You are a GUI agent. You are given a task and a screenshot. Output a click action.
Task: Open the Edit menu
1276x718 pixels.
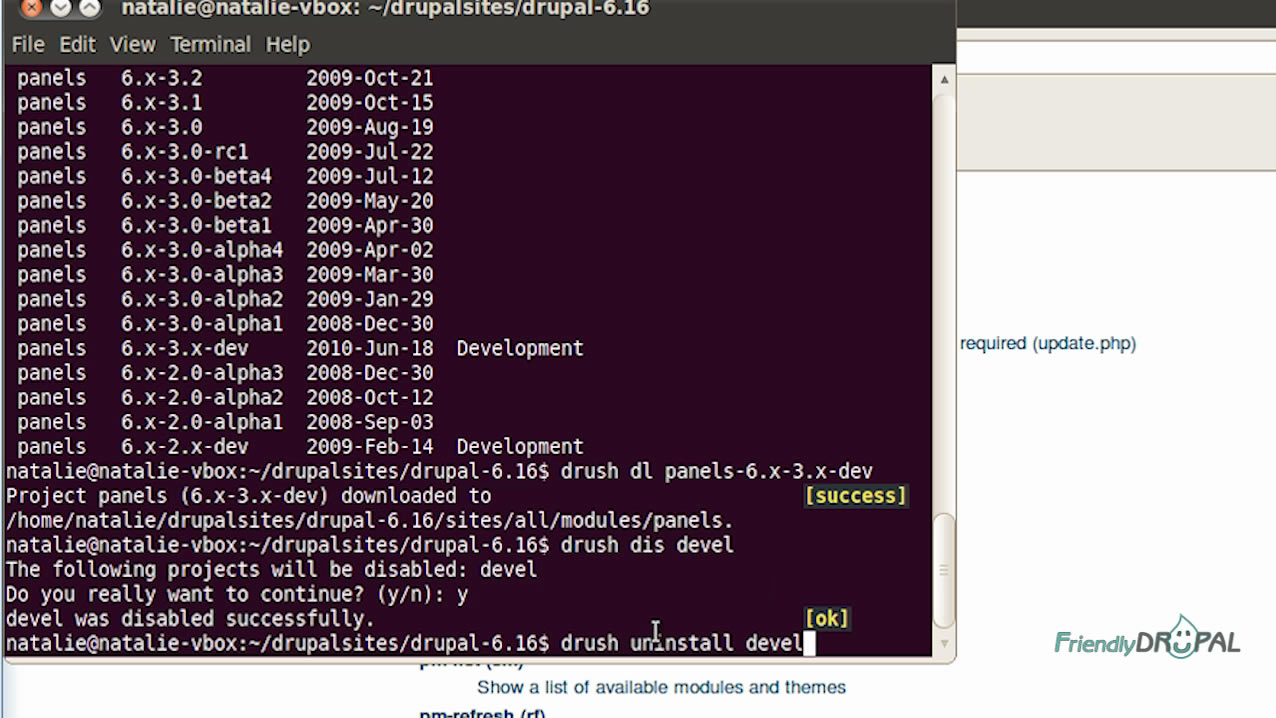coord(77,44)
